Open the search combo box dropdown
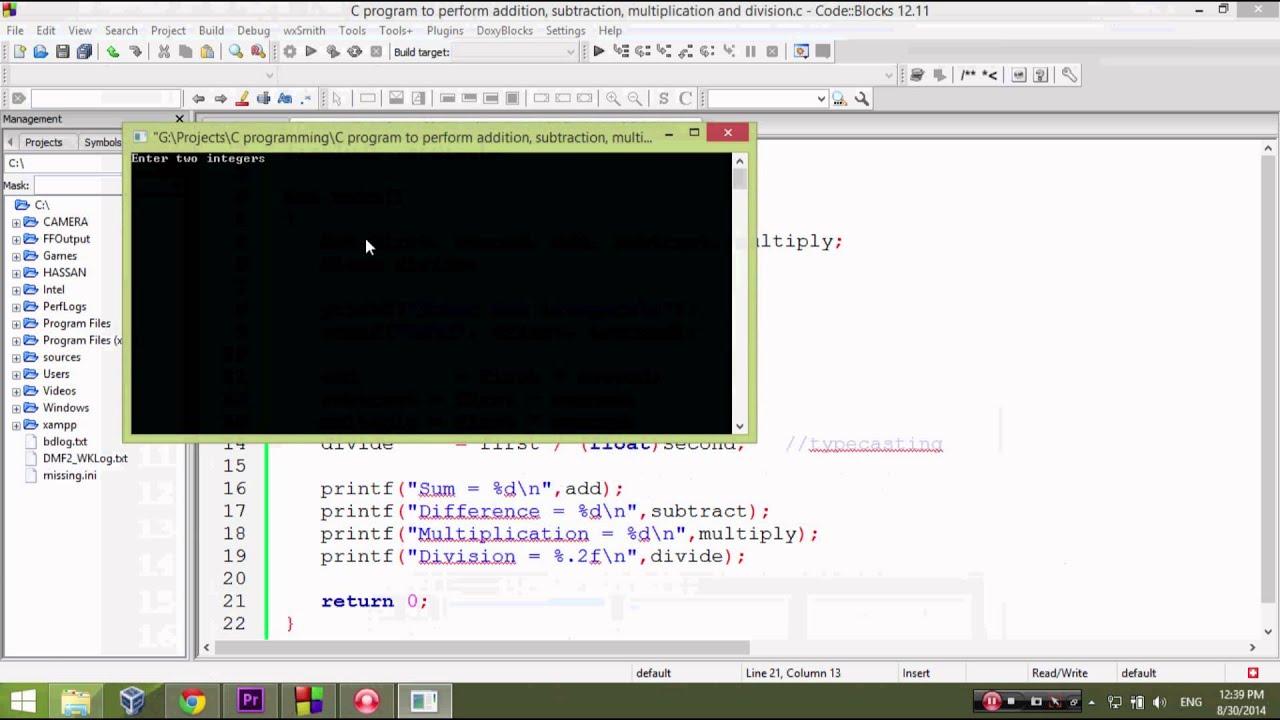Screen dimensions: 1280x720 (821, 98)
